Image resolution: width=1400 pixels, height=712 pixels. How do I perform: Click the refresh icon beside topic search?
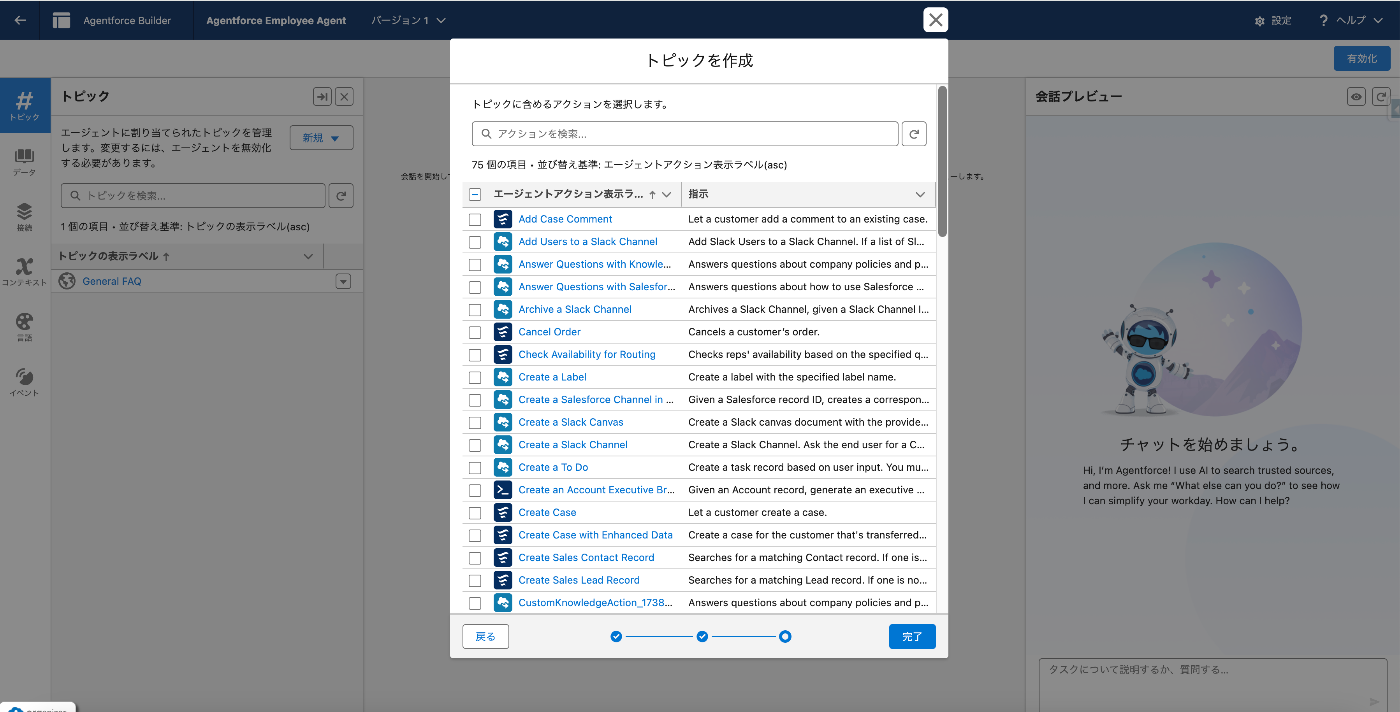342,195
